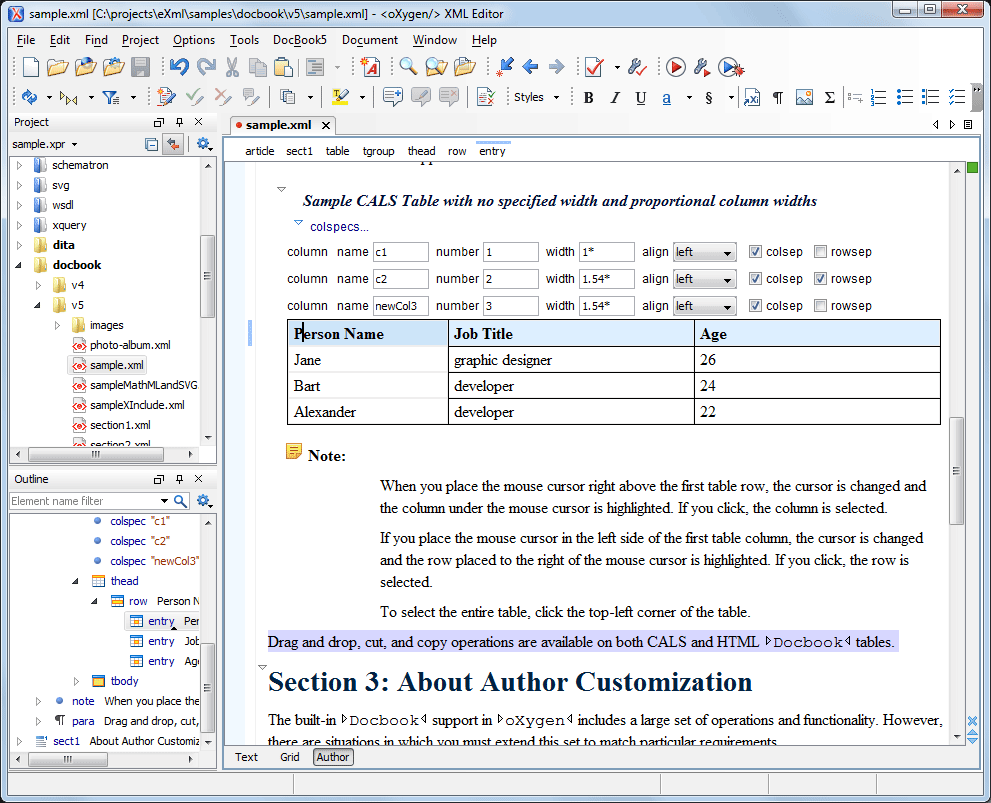The height and width of the screenshot is (803, 991).
Task: Cut the selection with scissors icon
Action: (x=232, y=66)
